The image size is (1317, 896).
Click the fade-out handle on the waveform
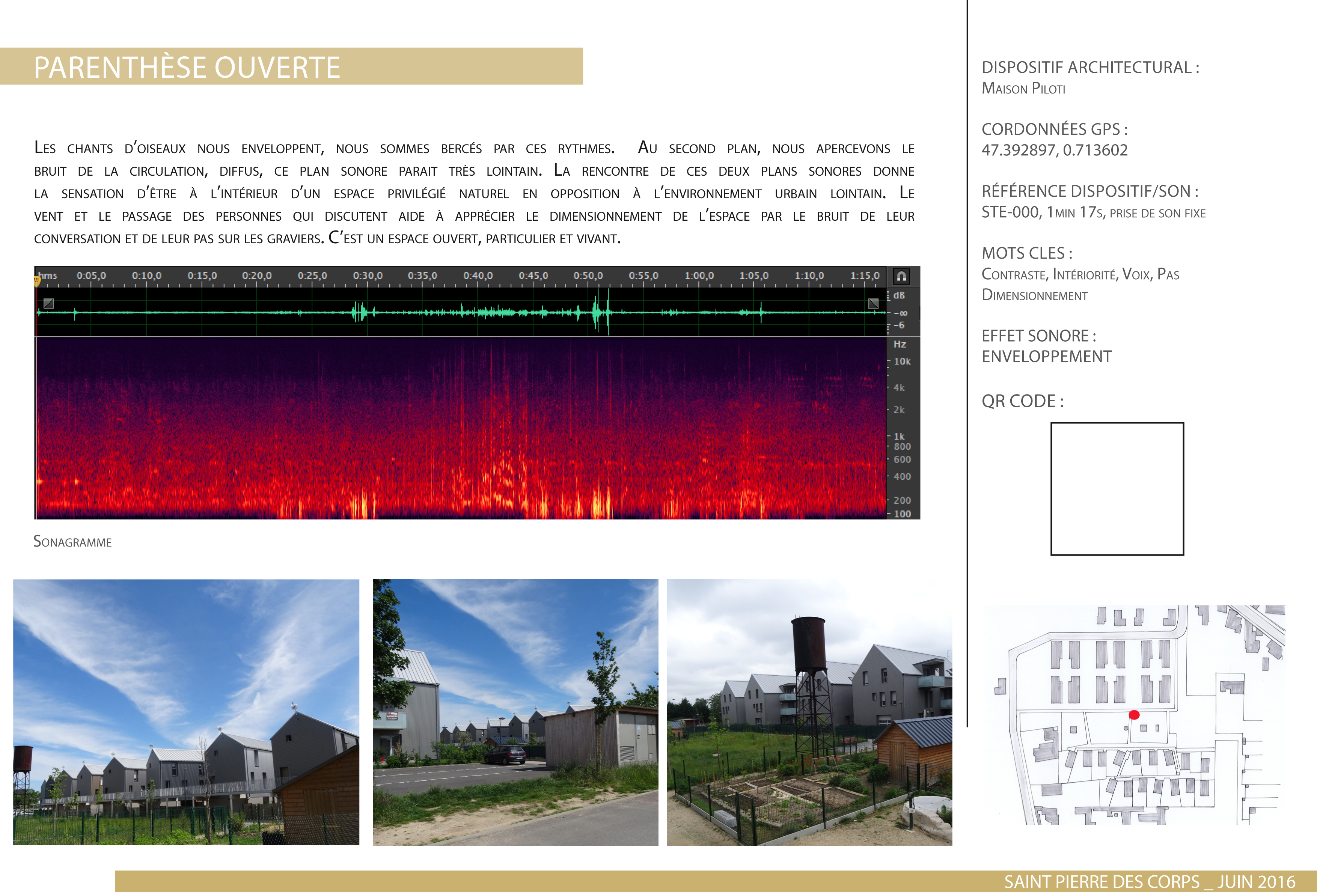click(x=873, y=303)
